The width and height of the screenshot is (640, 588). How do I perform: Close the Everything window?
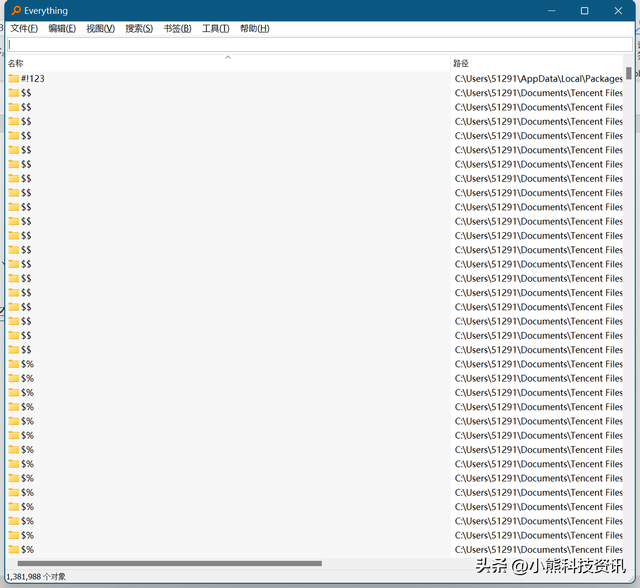[618, 11]
